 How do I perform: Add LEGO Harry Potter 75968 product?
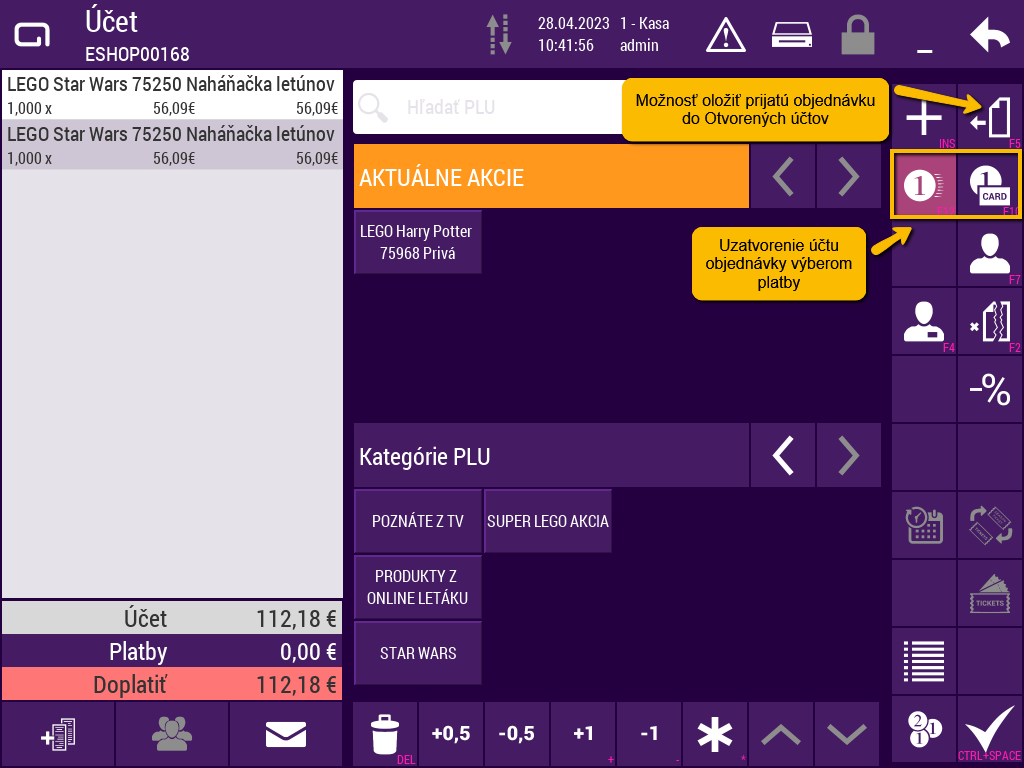coord(418,242)
